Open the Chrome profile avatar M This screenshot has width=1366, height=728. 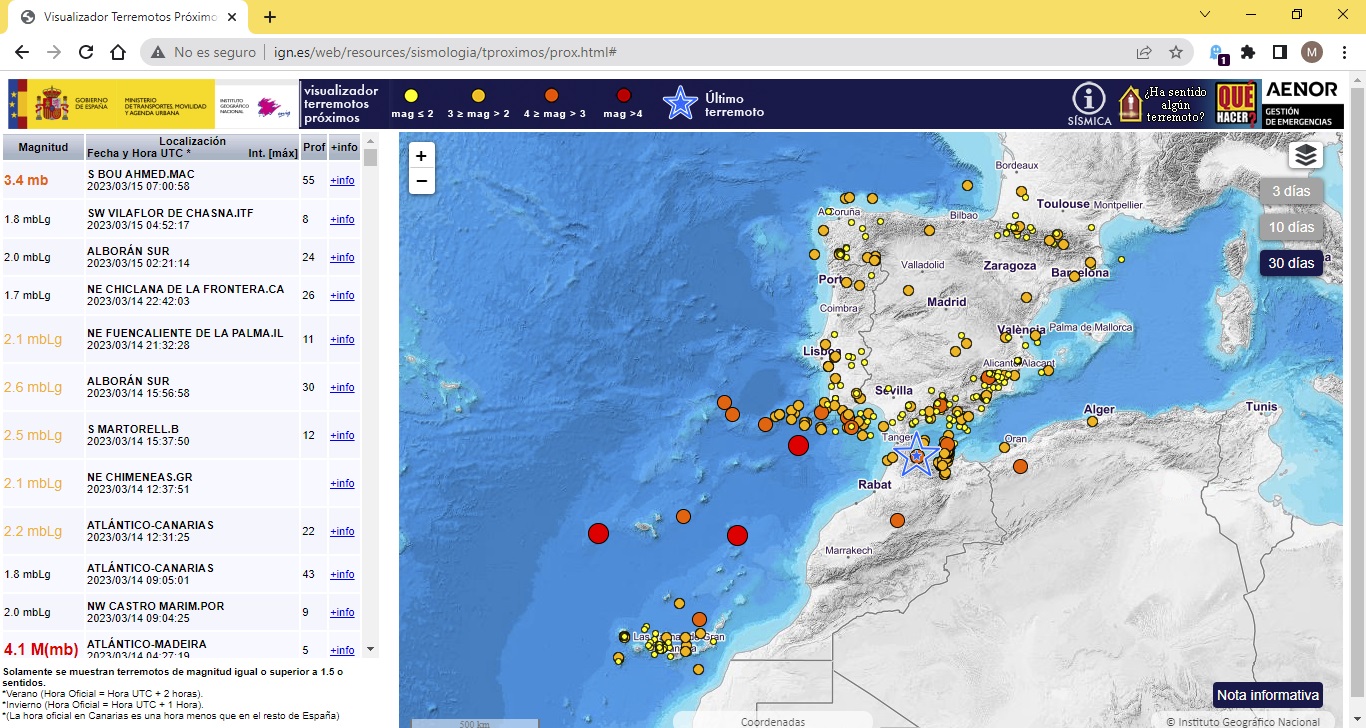1312,52
